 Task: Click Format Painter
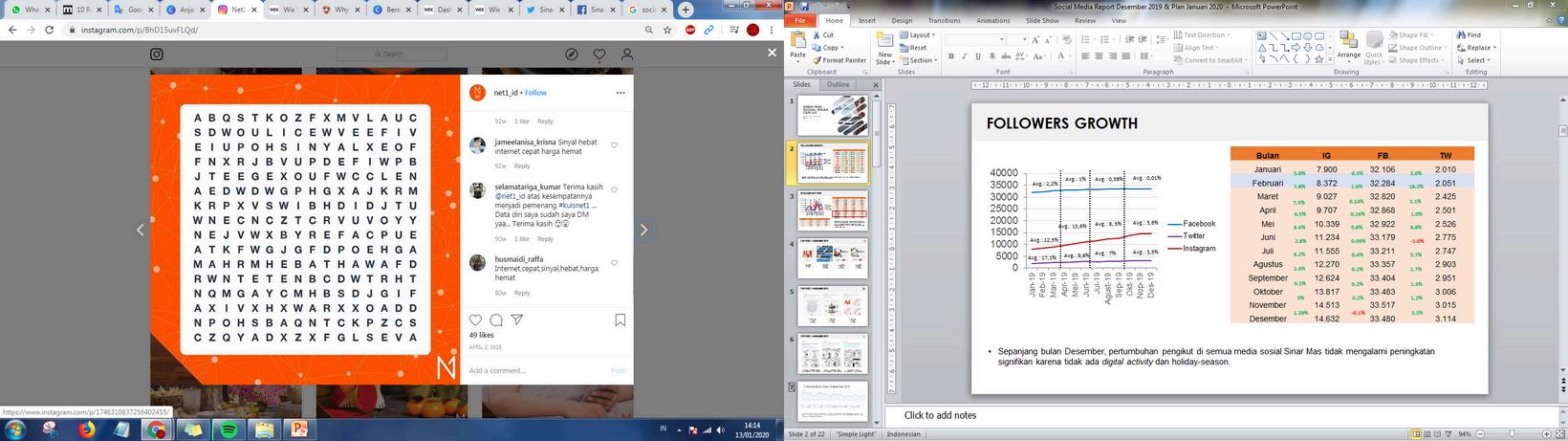tap(838, 59)
